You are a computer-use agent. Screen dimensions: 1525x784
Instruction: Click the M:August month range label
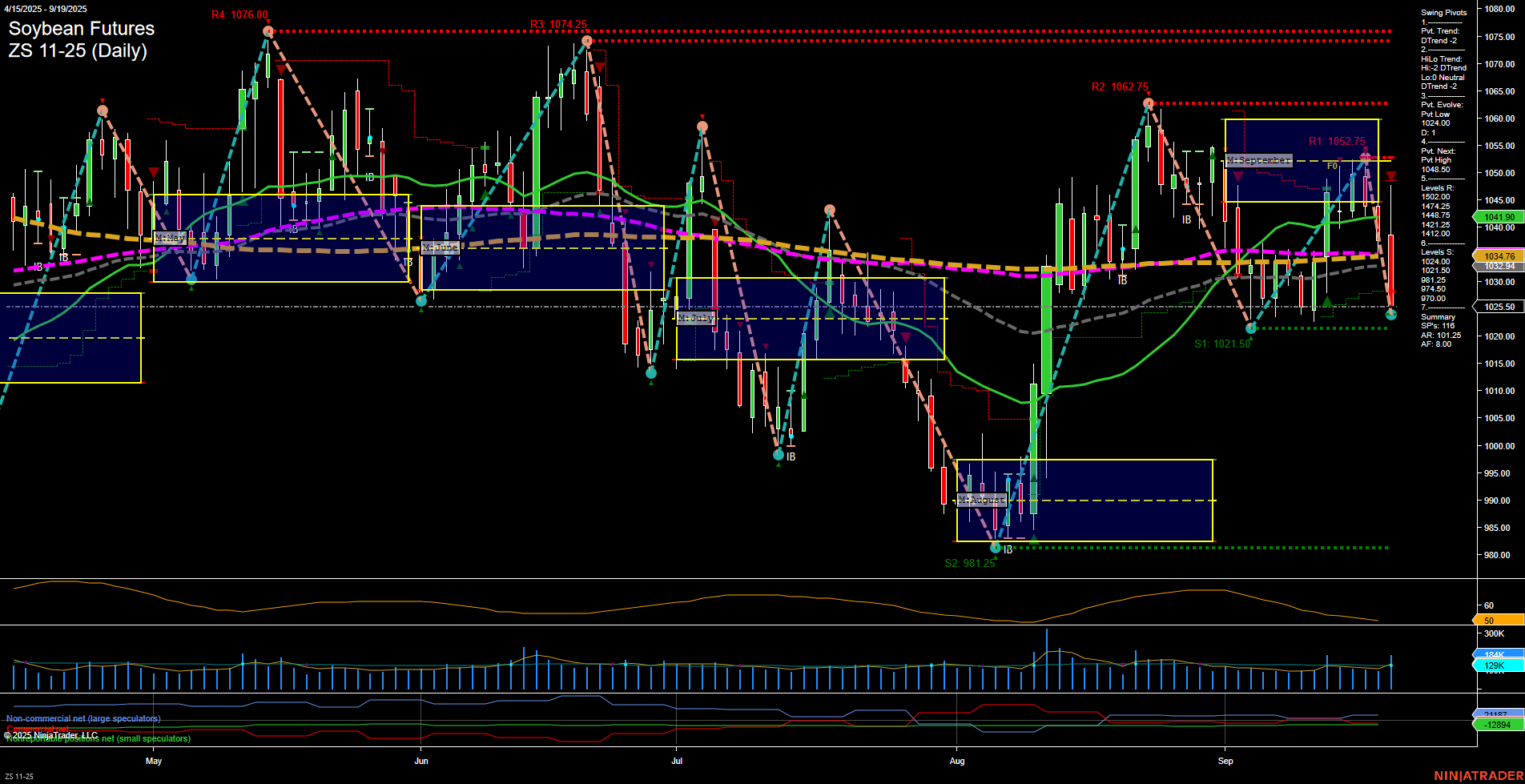[983, 499]
